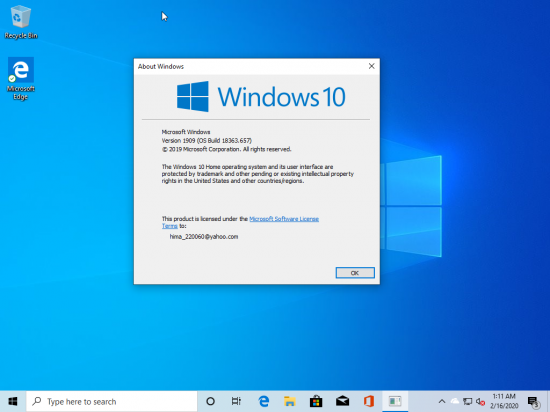Open the Recycle Bin desktop icon
The width and height of the screenshot is (550, 412).
pos(21,22)
